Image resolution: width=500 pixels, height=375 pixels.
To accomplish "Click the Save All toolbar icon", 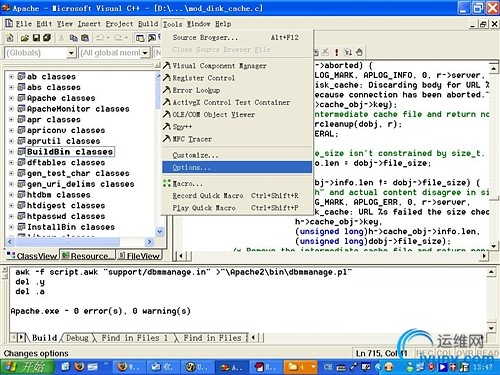I will (x=47, y=38).
